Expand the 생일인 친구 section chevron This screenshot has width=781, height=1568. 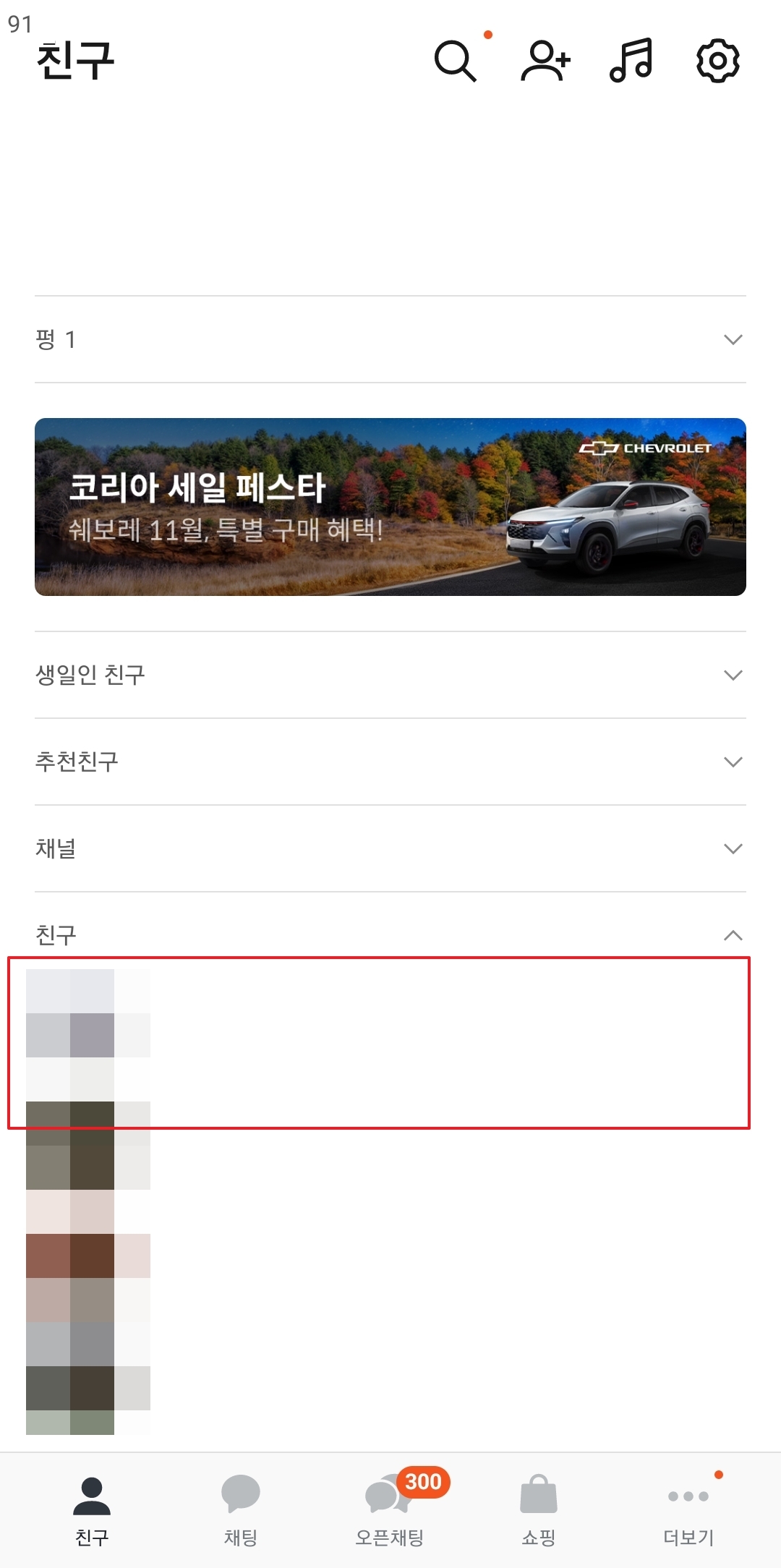point(733,675)
